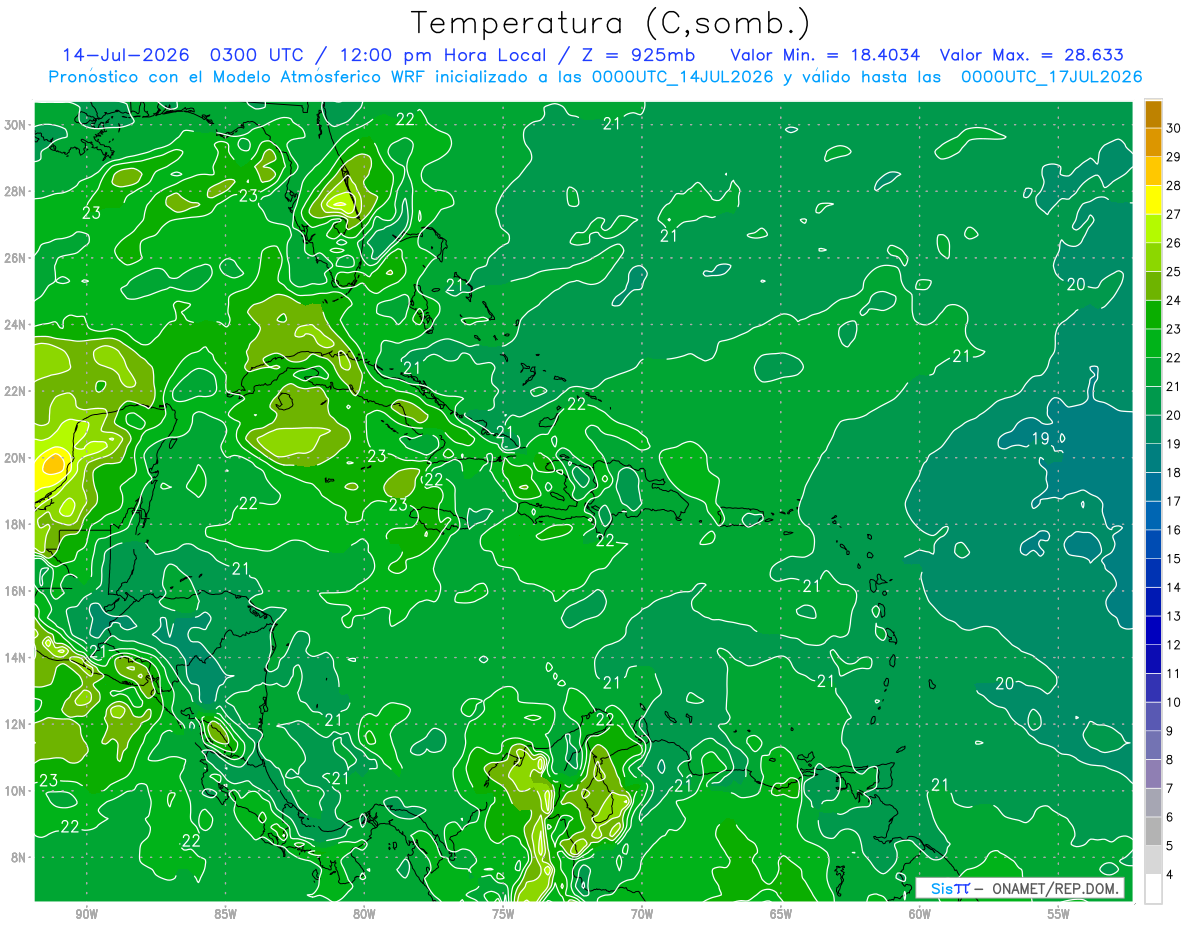
Task: Click the '30' color scale label
Action: click(1173, 128)
